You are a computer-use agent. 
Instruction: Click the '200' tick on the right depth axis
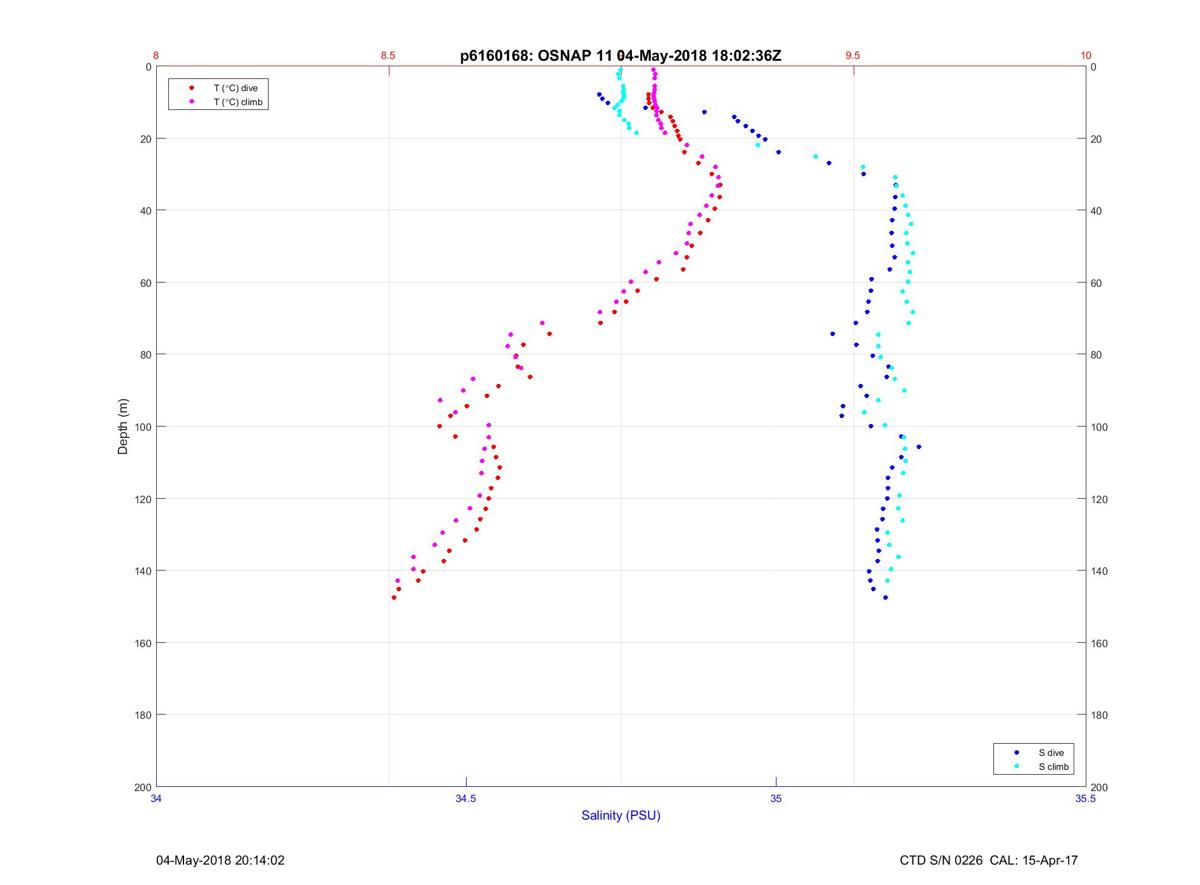click(1100, 787)
